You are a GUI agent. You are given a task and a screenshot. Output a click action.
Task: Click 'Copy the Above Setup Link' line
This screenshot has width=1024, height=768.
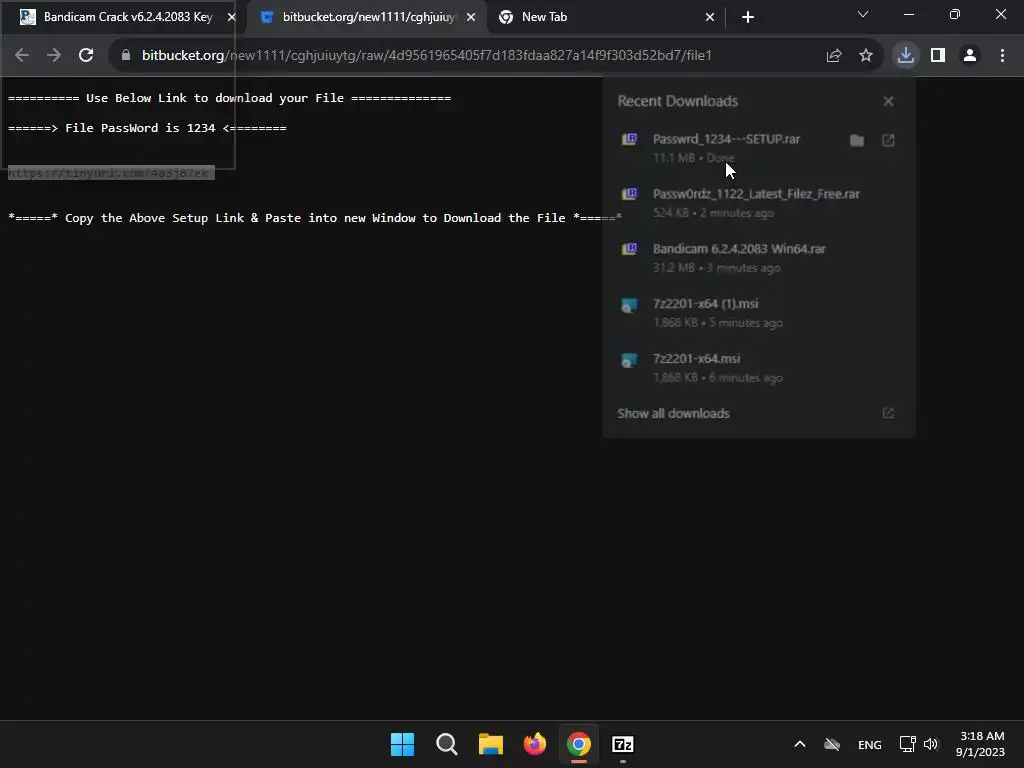pos(315,218)
